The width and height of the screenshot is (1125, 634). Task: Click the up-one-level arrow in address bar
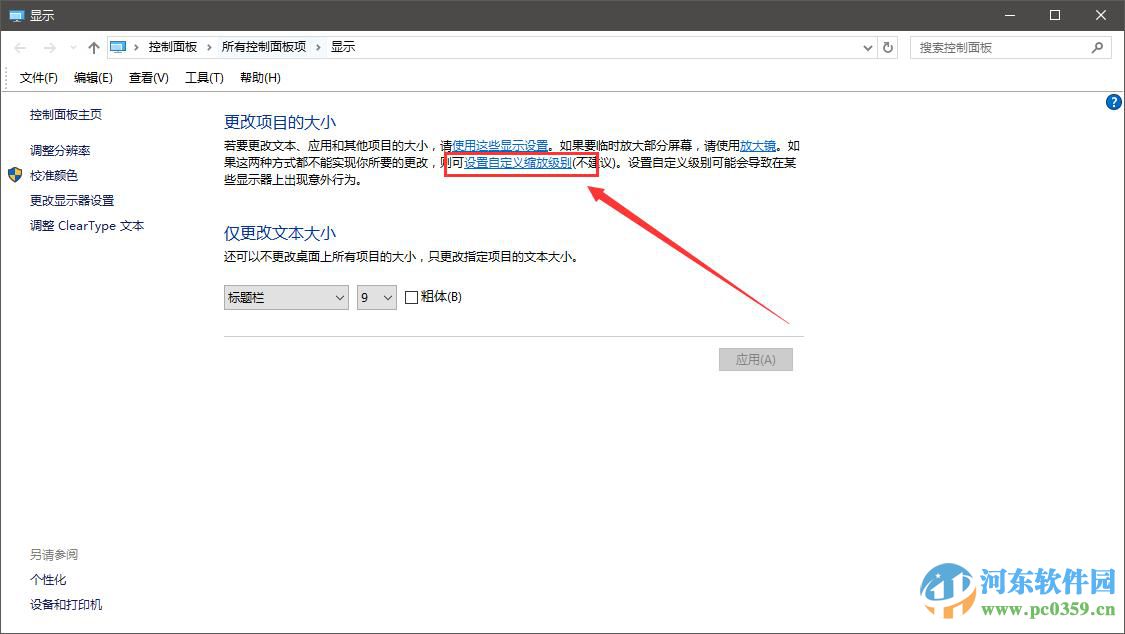(93, 46)
